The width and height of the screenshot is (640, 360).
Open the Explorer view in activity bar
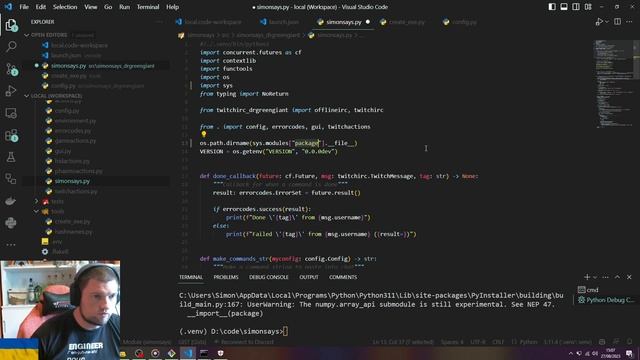point(11,25)
